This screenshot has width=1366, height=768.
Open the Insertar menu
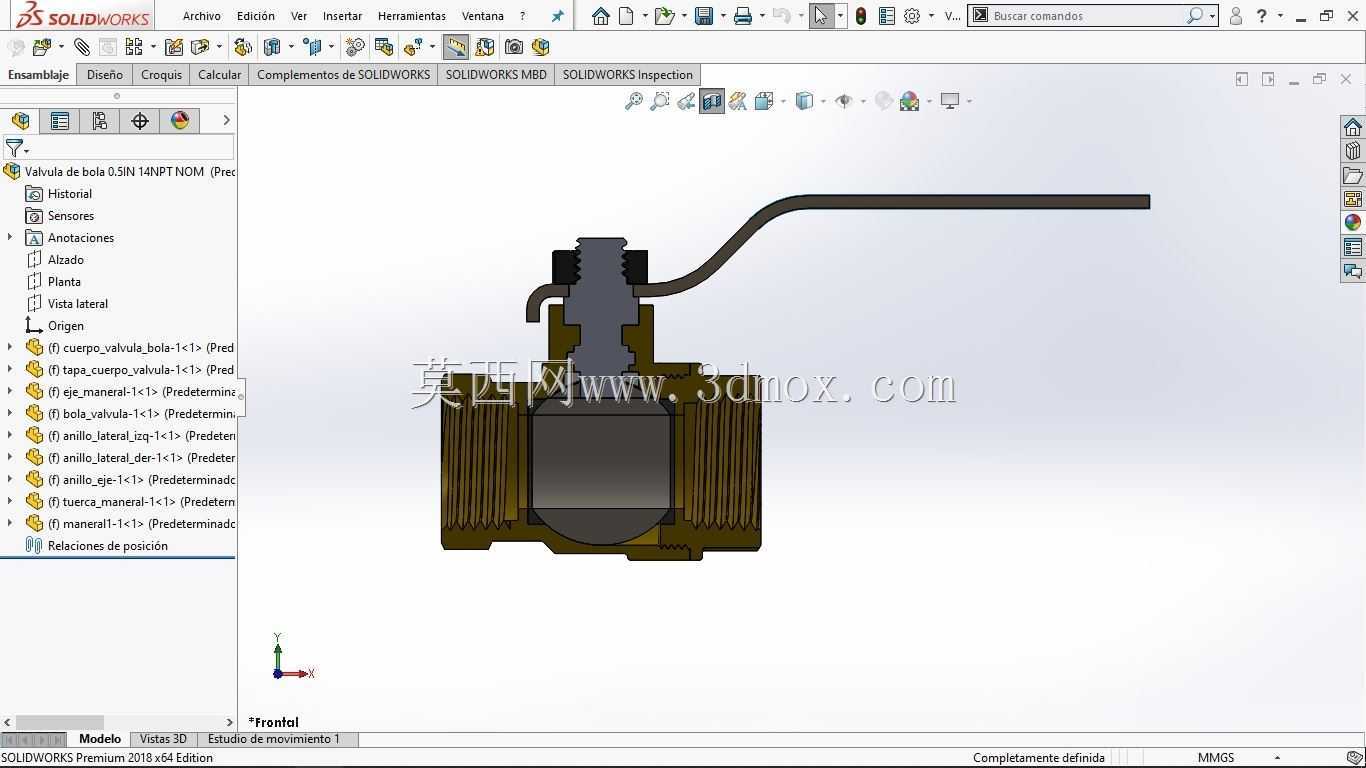click(342, 16)
